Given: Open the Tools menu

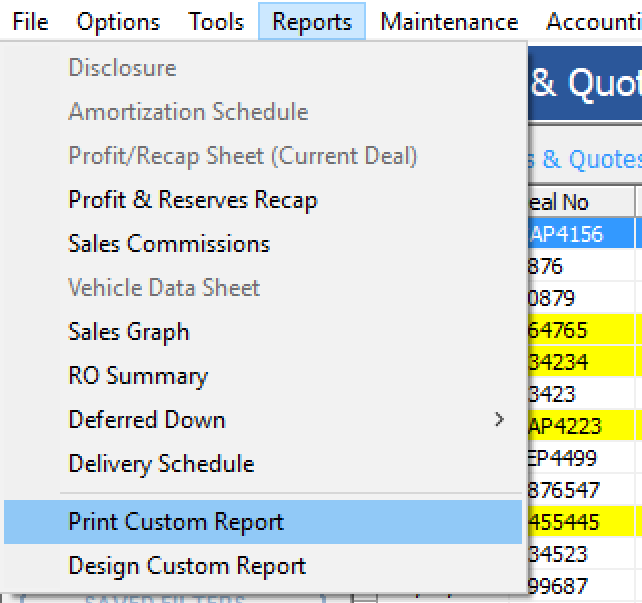Looking at the screenshot, I should (x=216, y=21).
